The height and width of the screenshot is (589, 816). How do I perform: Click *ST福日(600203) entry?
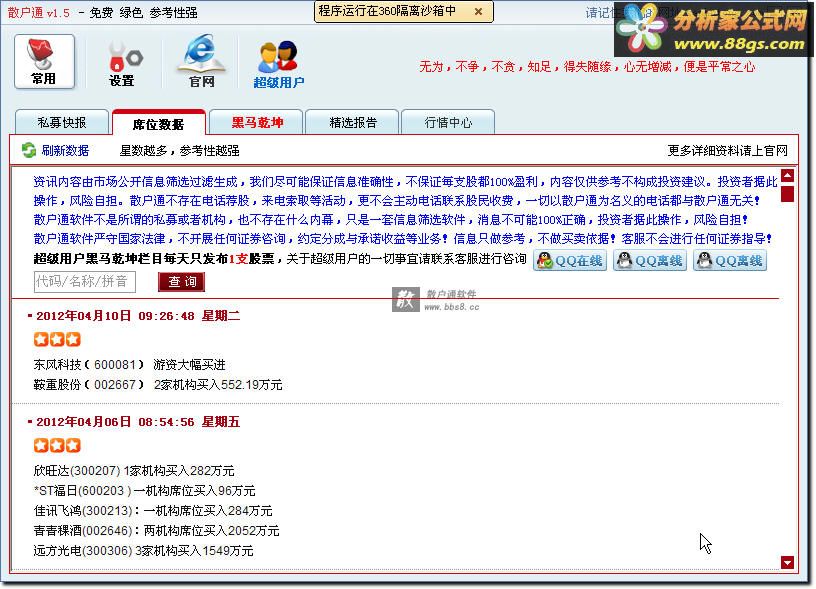pyautogui.click(x=144, y=491)
